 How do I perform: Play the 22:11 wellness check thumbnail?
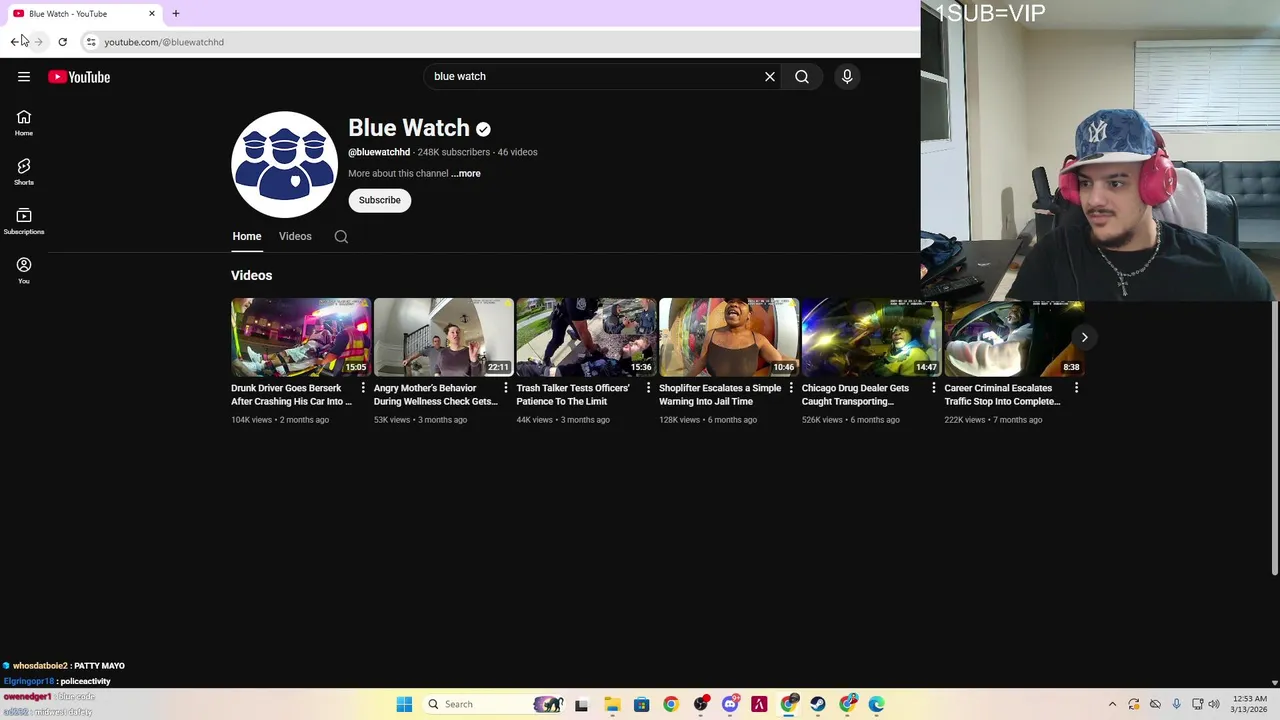[x=444, y=337]
